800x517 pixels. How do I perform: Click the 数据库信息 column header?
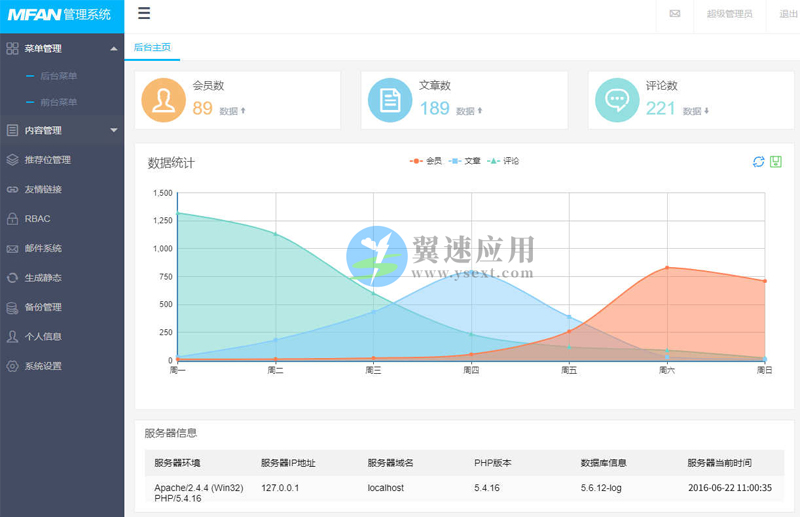click(604, 463)
